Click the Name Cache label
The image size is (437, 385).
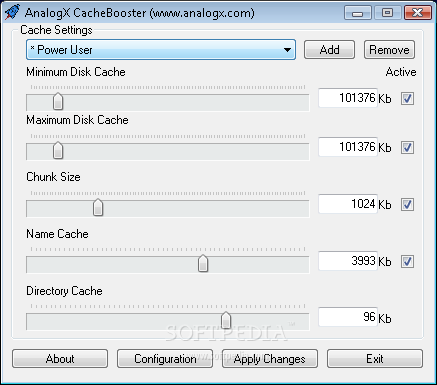coord(57,234)
